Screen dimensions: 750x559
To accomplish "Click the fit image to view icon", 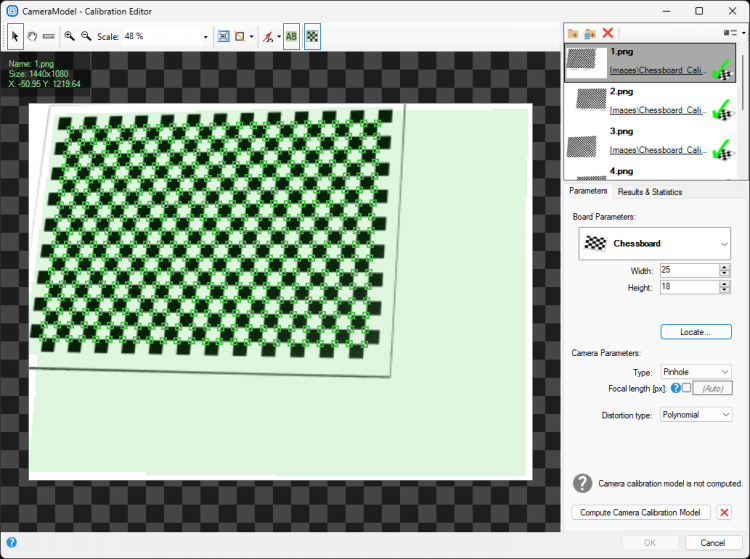I will click(x=223, y=36).
